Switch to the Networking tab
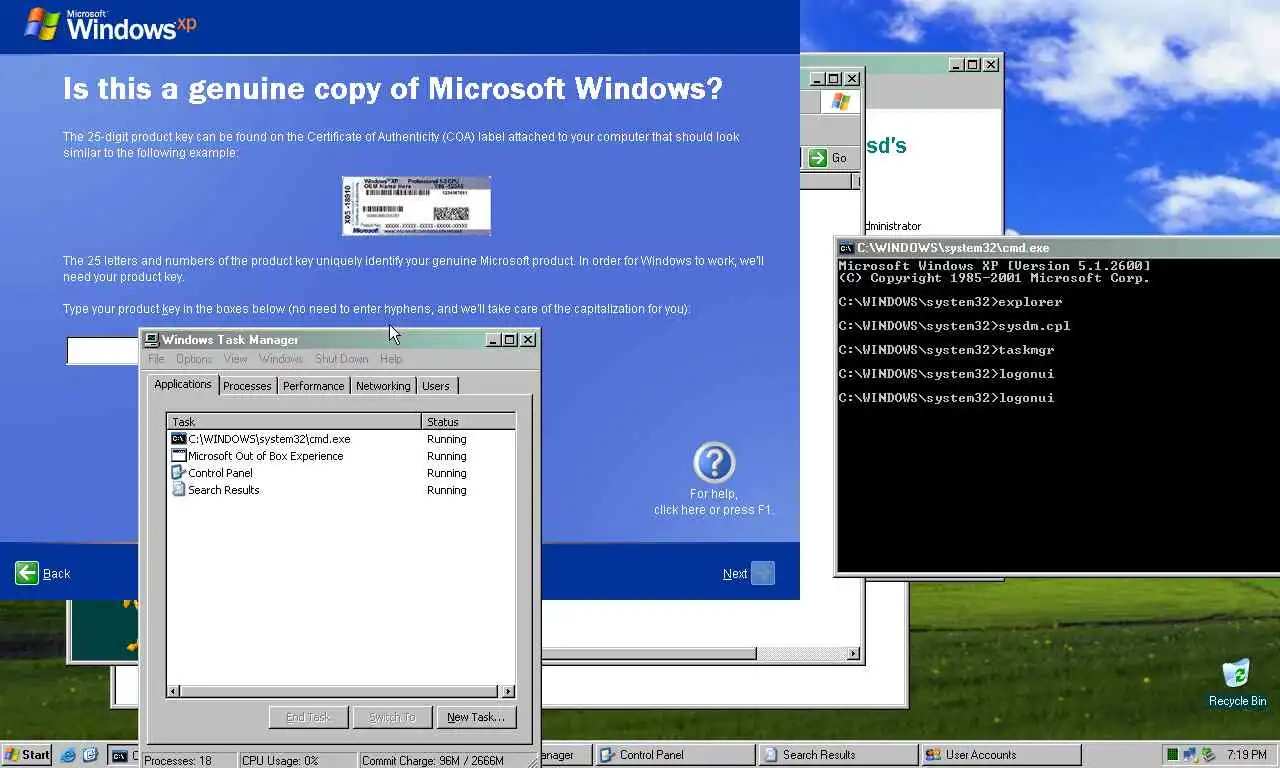The width and height of the screenshot is (1280, 768). tap(383, 386)
